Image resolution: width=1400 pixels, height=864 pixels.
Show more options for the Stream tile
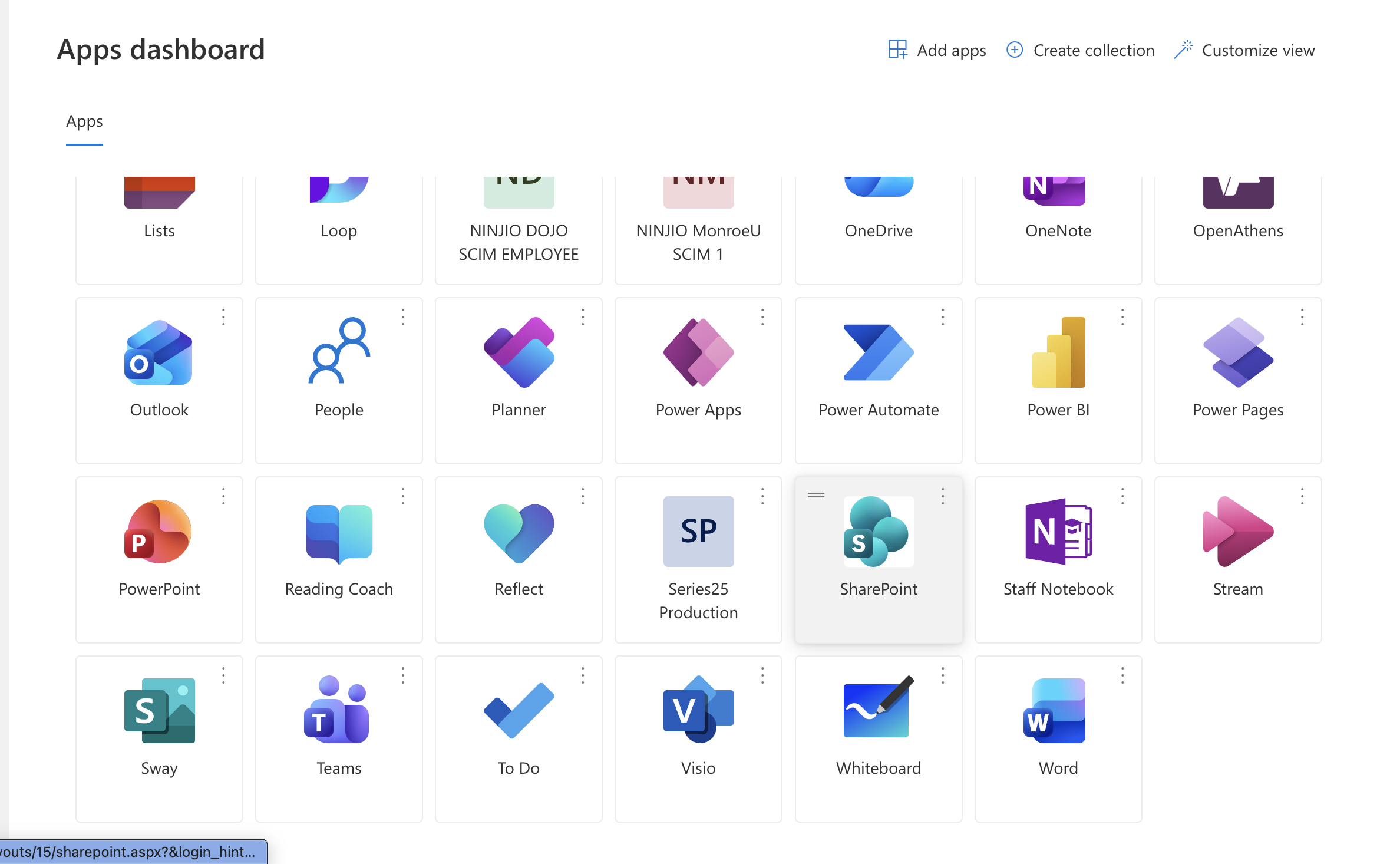[1302, 496]
